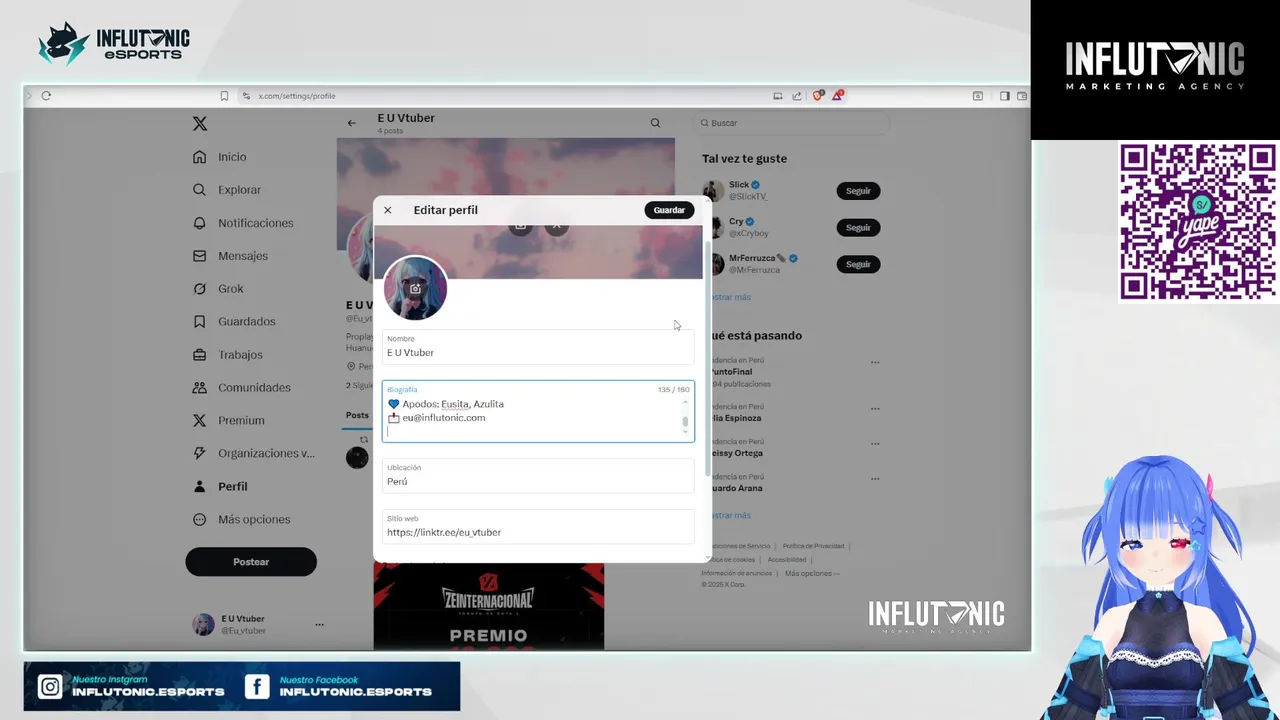Screen dimensions: 1280x720
Task: Open the Notificaciones bell item
Action: [x=243, y=223]
